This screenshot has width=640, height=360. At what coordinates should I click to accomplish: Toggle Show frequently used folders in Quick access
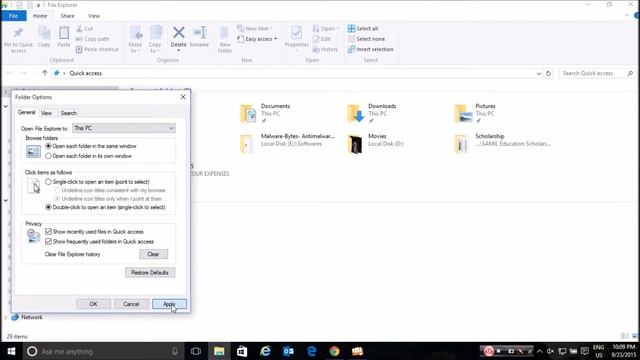point(49,242)
